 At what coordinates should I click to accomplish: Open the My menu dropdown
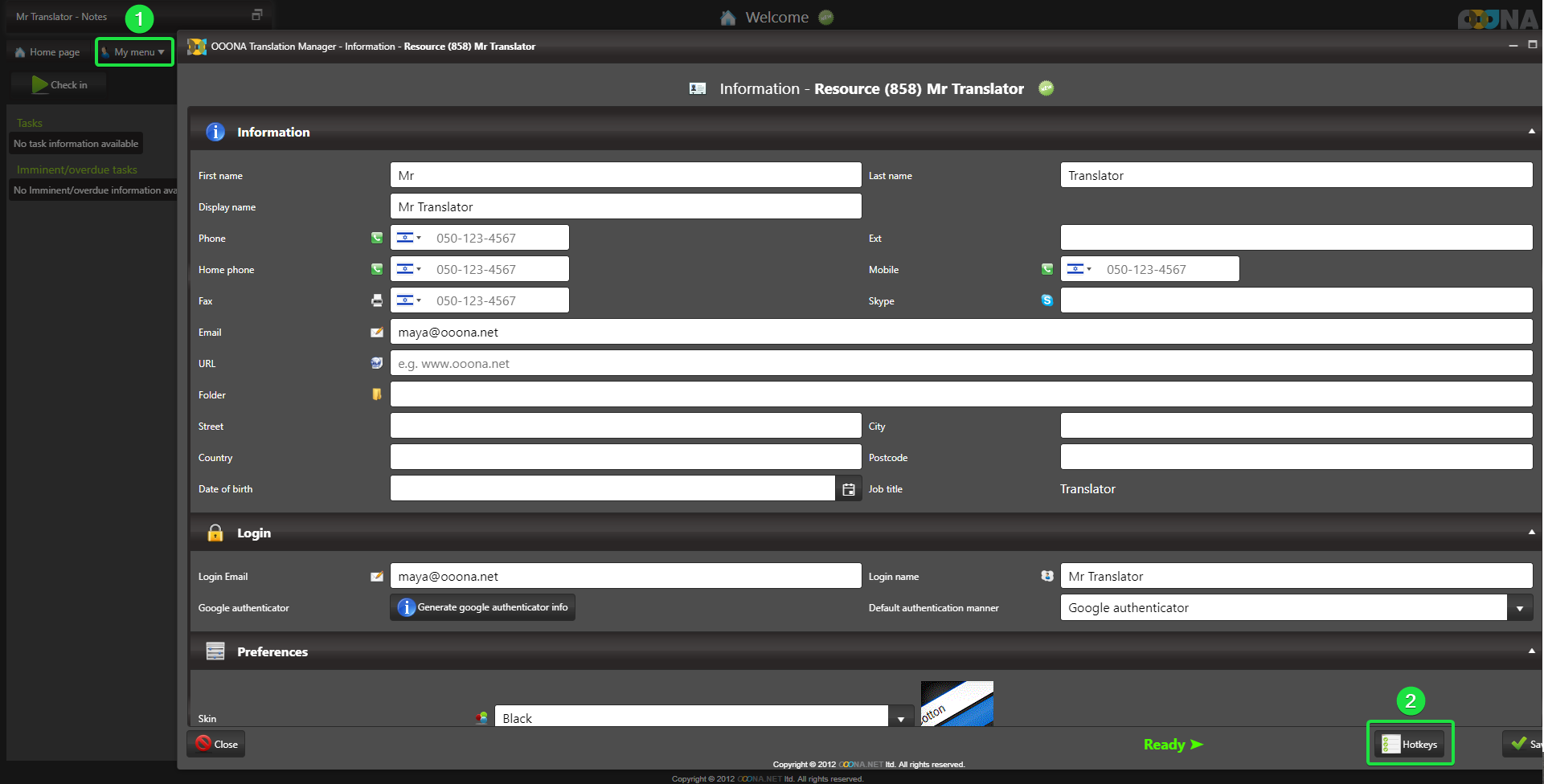(134, 52)
